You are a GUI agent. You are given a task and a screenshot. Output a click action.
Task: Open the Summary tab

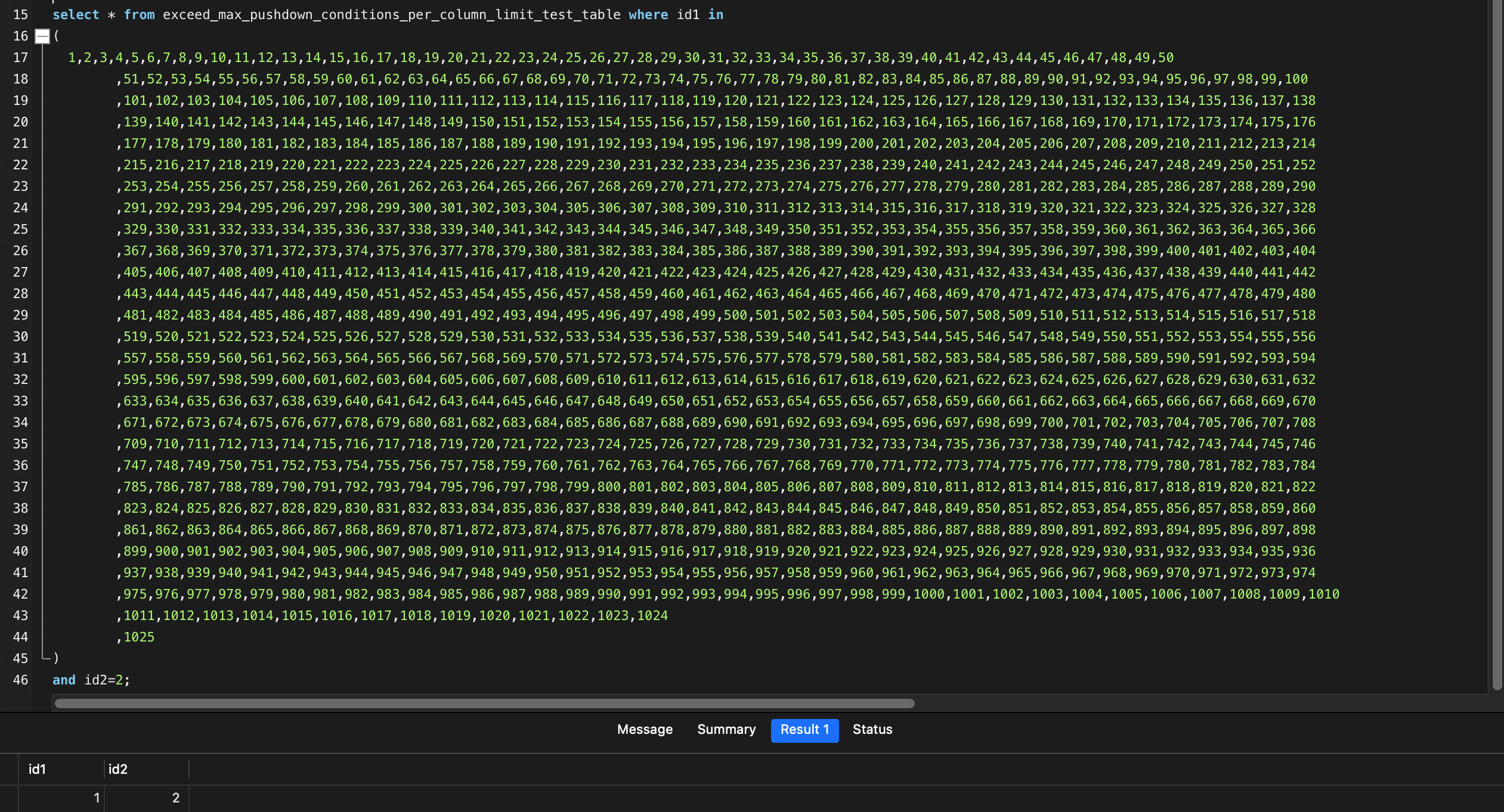(726, 730)
